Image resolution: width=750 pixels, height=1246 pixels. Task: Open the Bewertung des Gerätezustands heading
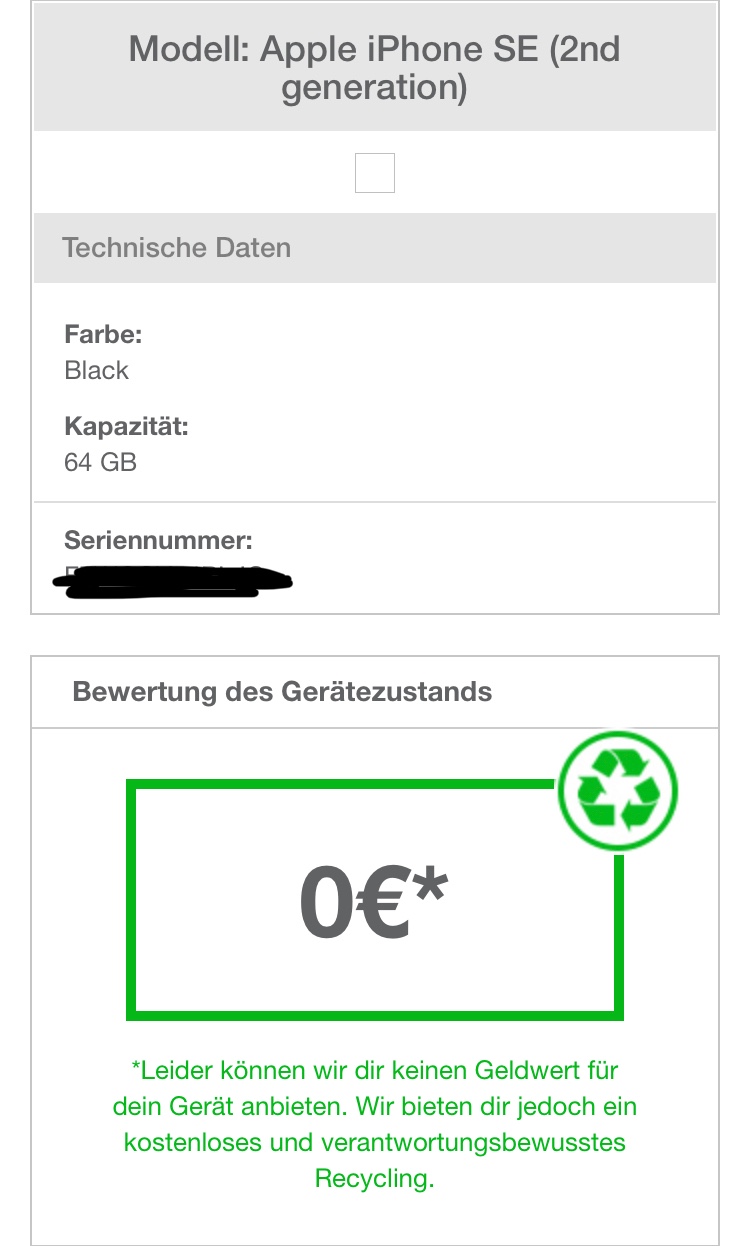(x=282, y=691)
